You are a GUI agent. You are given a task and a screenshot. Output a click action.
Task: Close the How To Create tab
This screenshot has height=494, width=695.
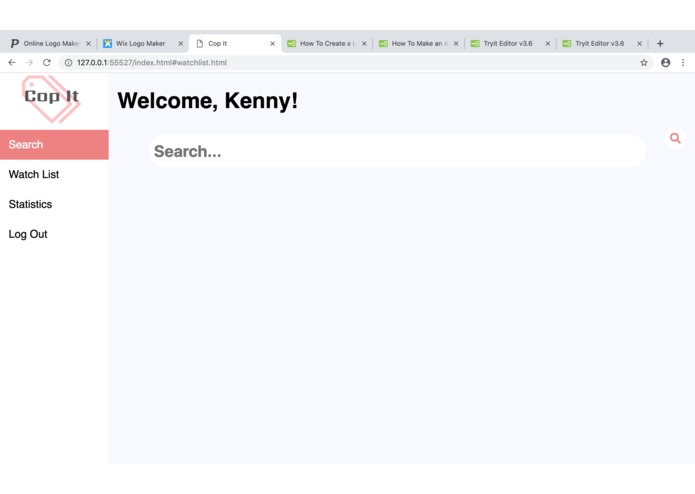point(364,43)
